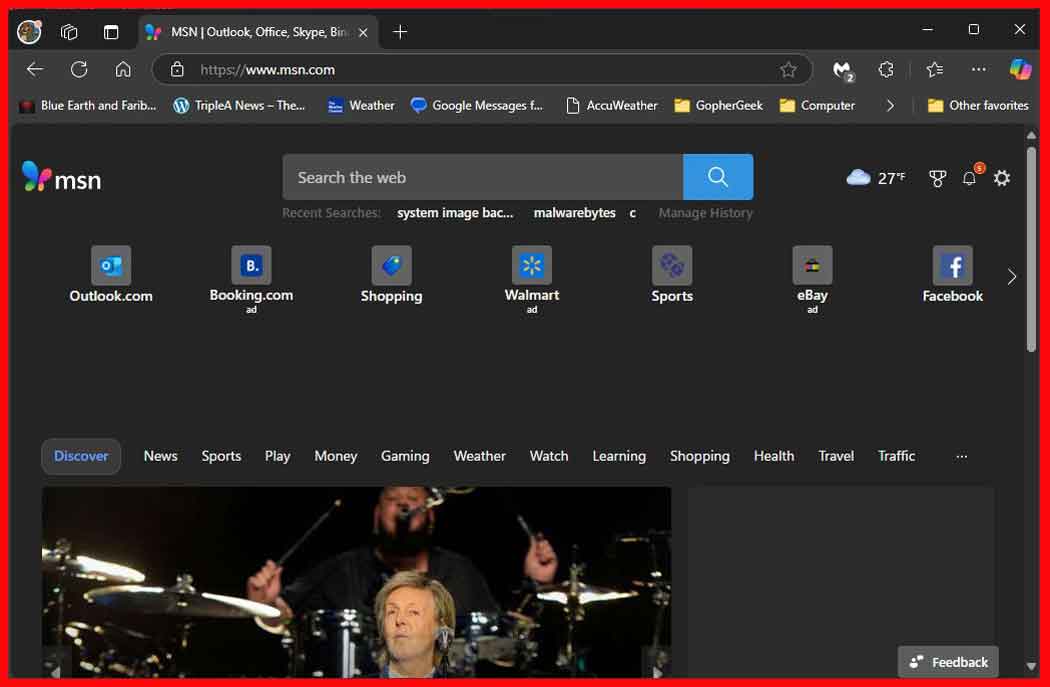This screenshot has width=1050, height=687.
Task: Open Settings and more ellipsis menu
Action: tap(978, 70)
